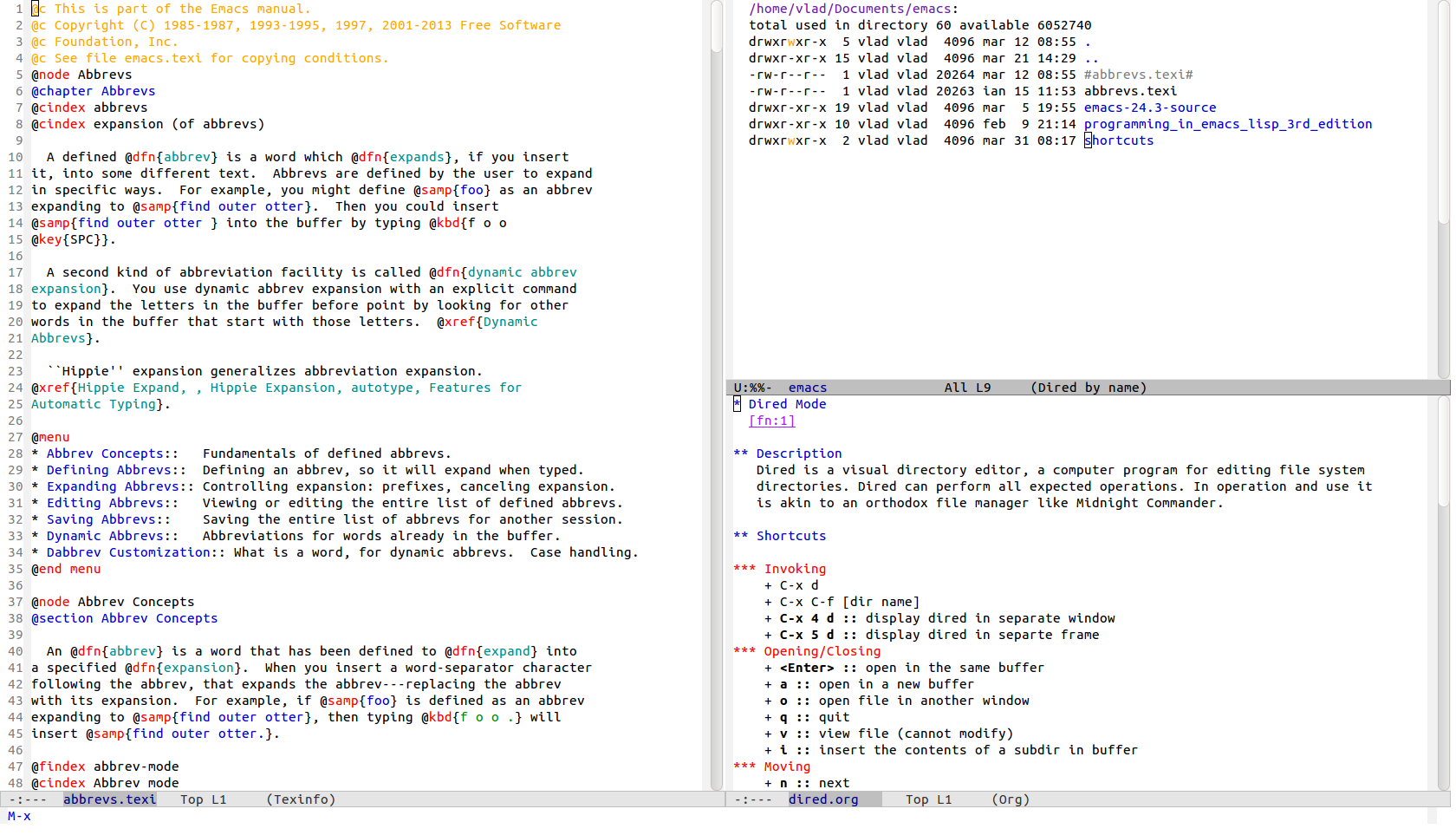Screen dimensions: 1456x835
Task: Click the Saving Abbrevs menu entry
Action: [327, 519]
